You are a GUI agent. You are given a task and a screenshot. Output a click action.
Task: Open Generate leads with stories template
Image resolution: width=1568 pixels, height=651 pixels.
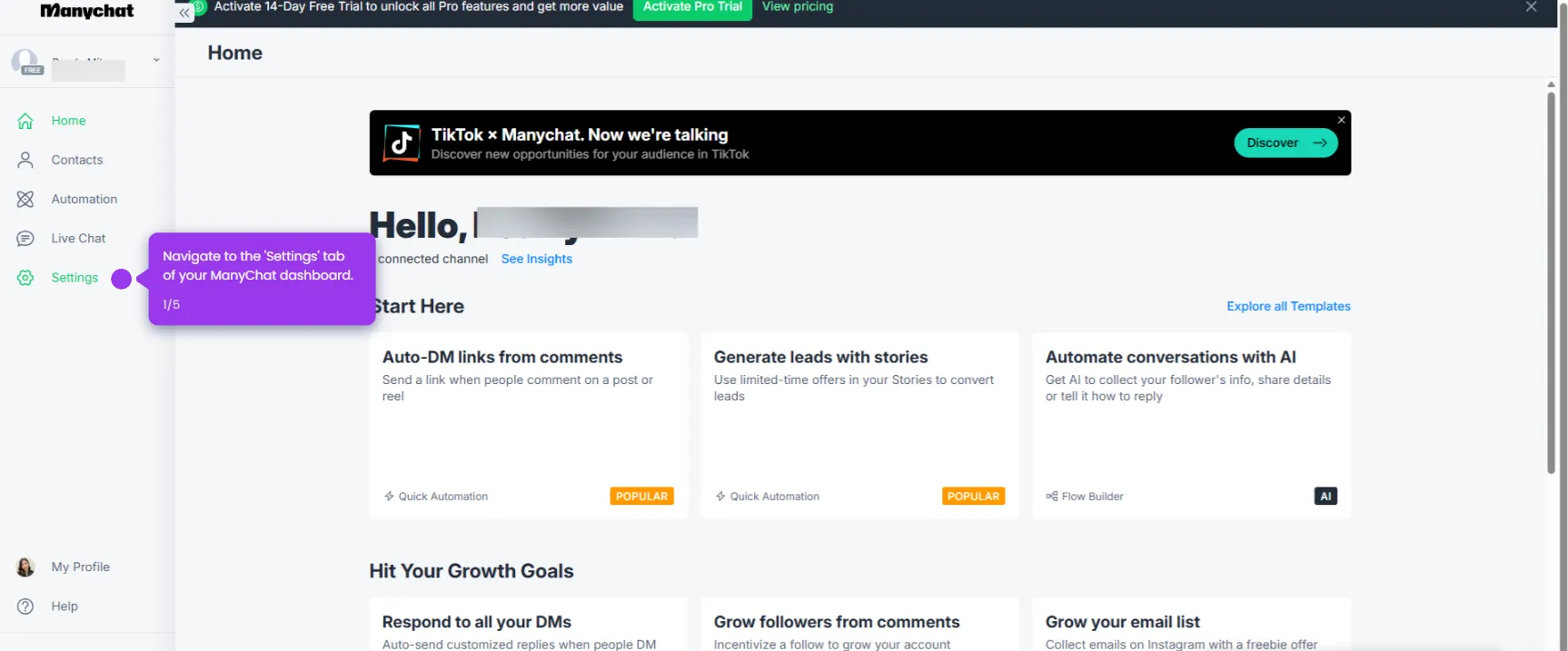click(x=859, y=426)
